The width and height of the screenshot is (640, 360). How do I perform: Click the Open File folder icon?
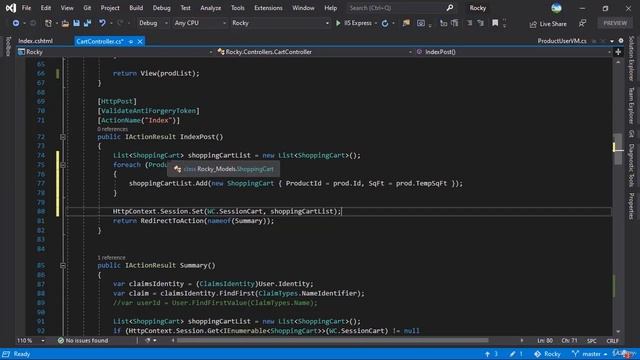(x=65, y=23)
